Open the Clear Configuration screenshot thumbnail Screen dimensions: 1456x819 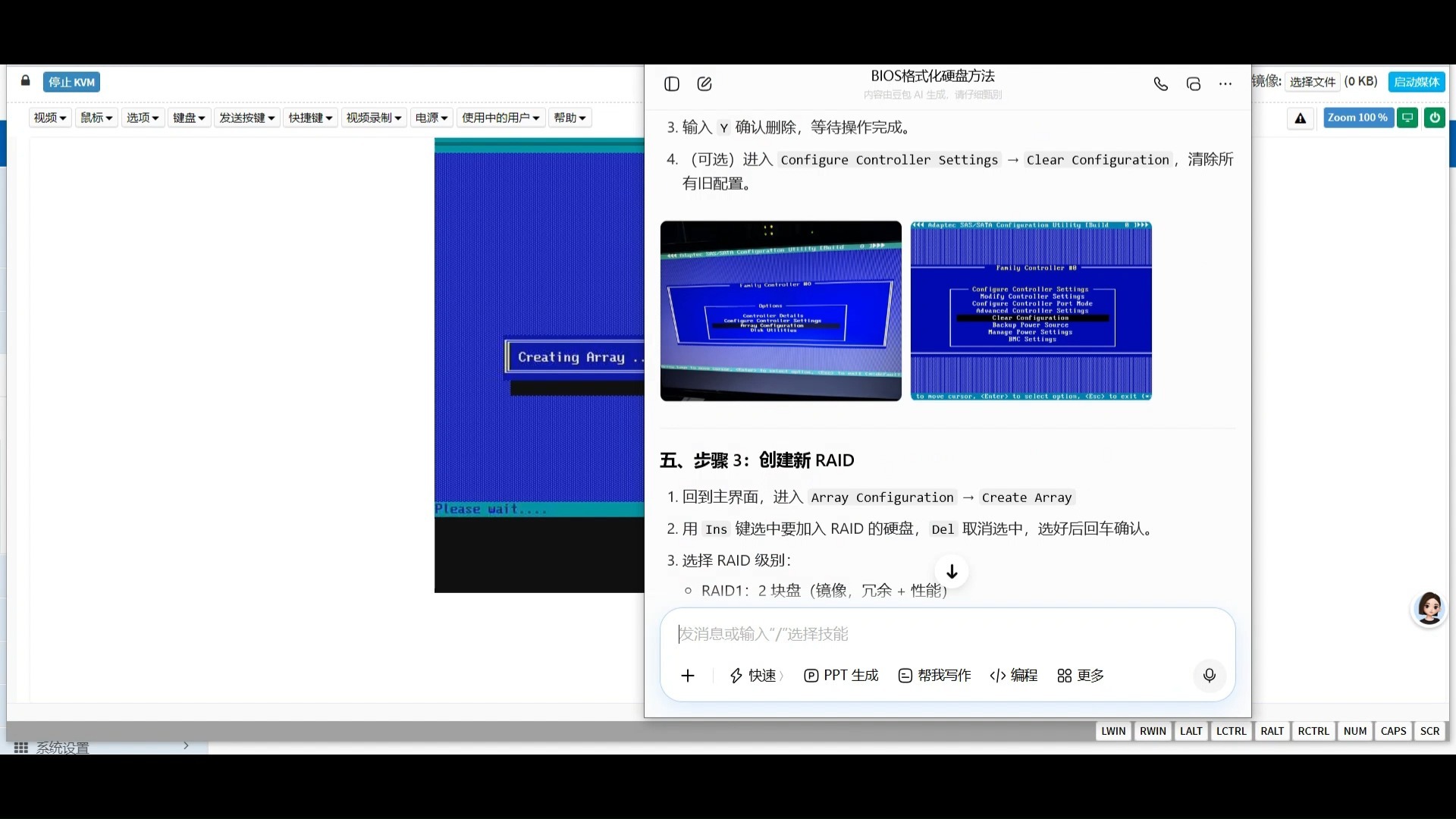1031,311
